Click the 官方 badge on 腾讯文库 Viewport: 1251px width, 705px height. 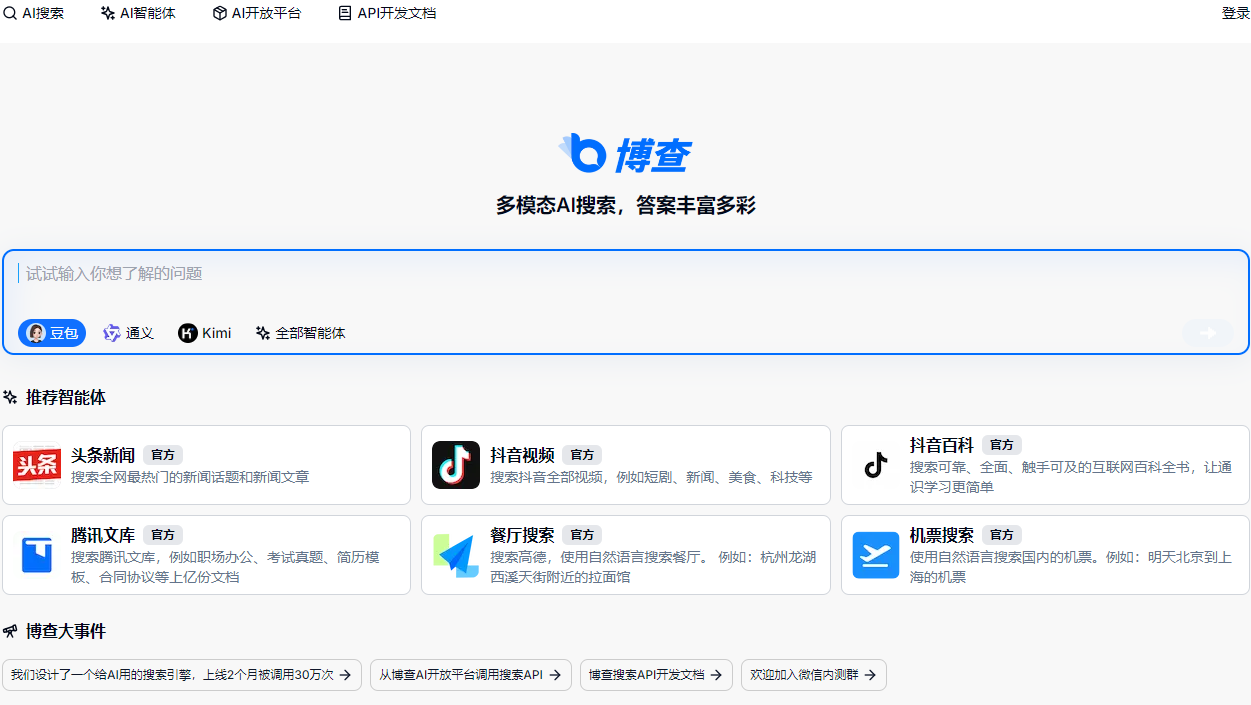click(x=163, y=535)
